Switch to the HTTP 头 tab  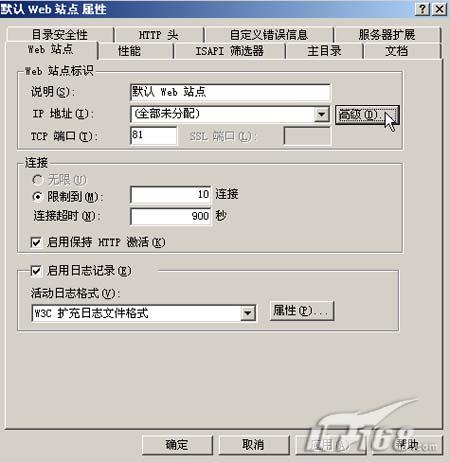tap(159, 35)
